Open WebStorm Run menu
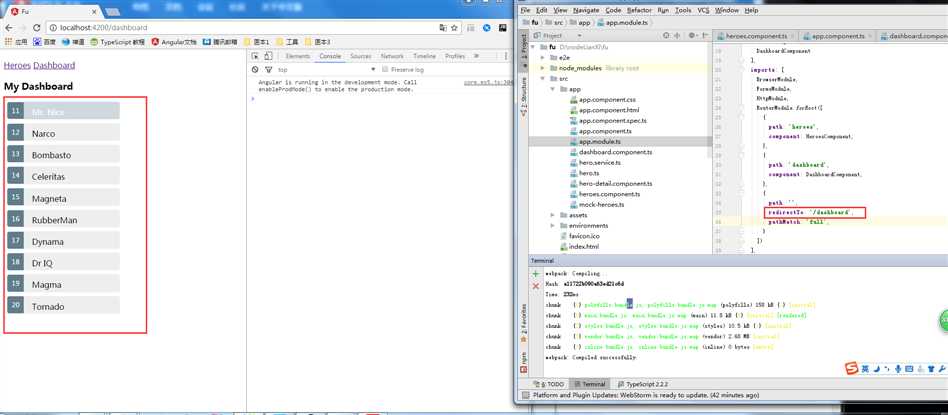 point(663,10)
